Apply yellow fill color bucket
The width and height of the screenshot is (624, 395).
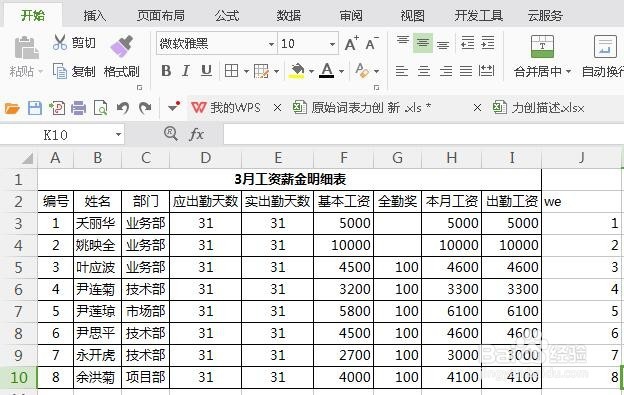tap(296, 71)
